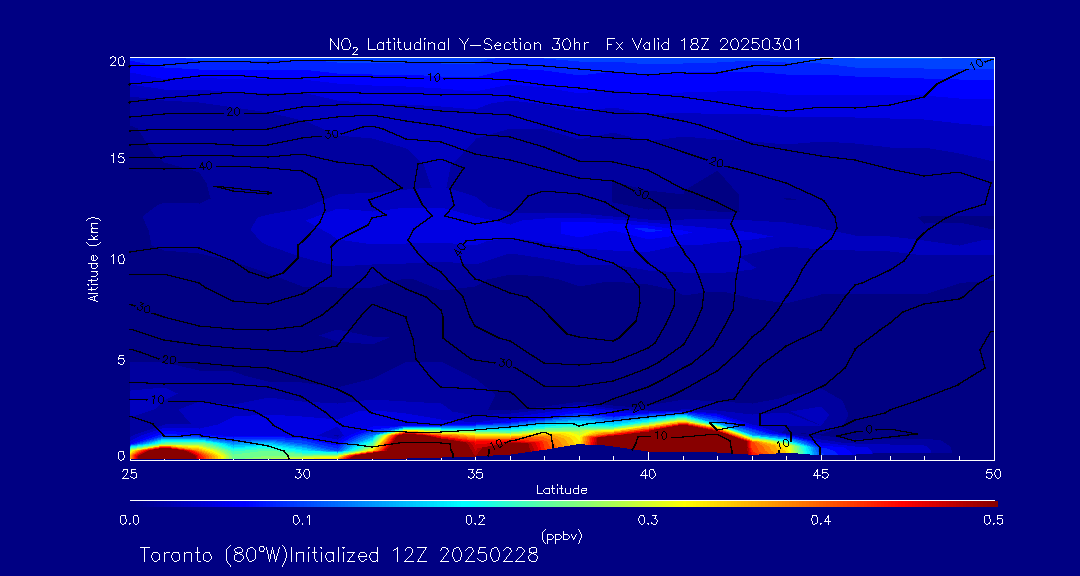Click altitude axis tick label "15"
This screenshot has width=1080, height=576.
click(x=118, y=158)
